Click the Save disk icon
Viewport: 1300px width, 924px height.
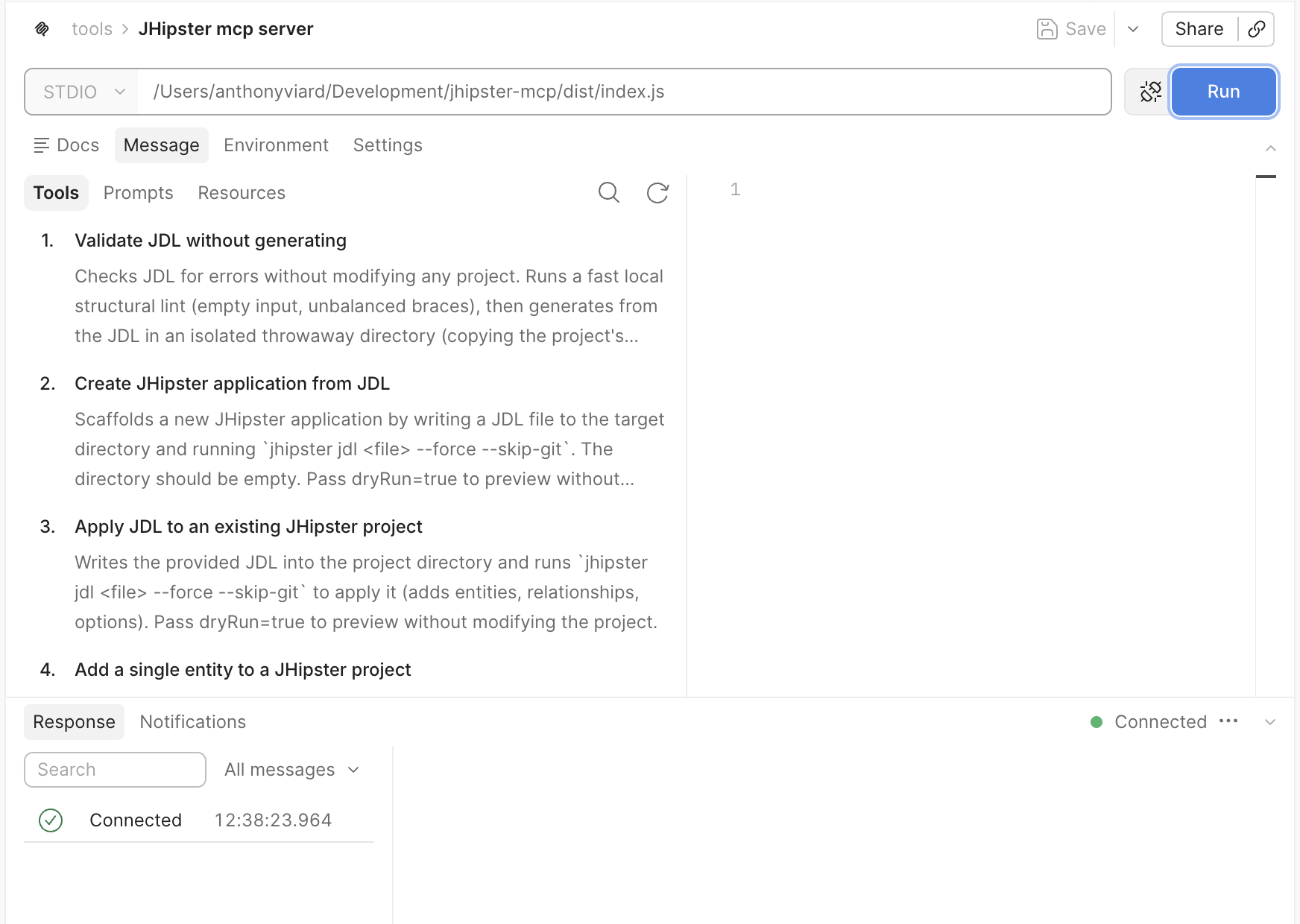click(1047, 29)
